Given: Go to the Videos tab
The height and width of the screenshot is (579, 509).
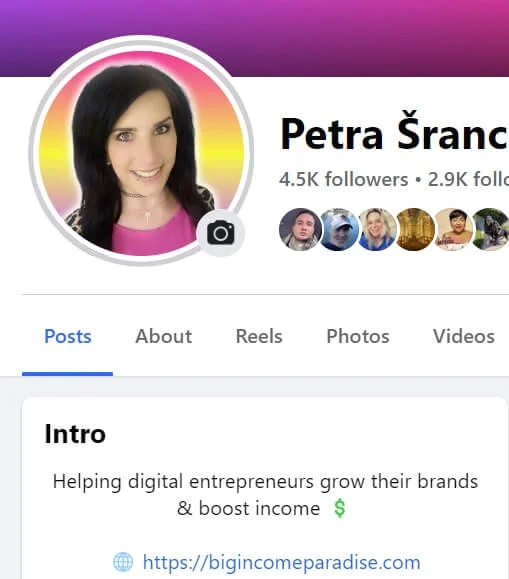Looking at the screenshot, I should tap(464, 336).
